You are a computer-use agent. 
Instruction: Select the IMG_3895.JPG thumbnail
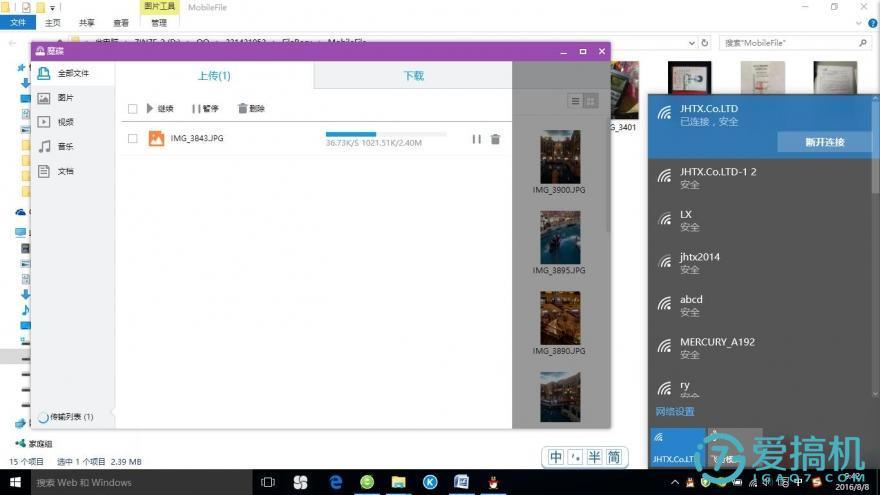point(560,237)
